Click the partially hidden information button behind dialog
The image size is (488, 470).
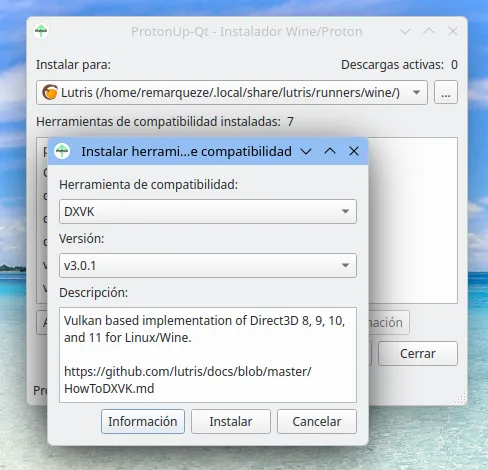tap(389, 323)
